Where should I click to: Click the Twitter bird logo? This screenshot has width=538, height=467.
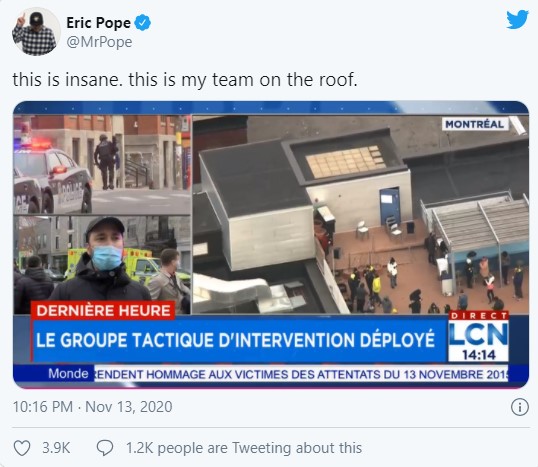(x=517, y=20)
